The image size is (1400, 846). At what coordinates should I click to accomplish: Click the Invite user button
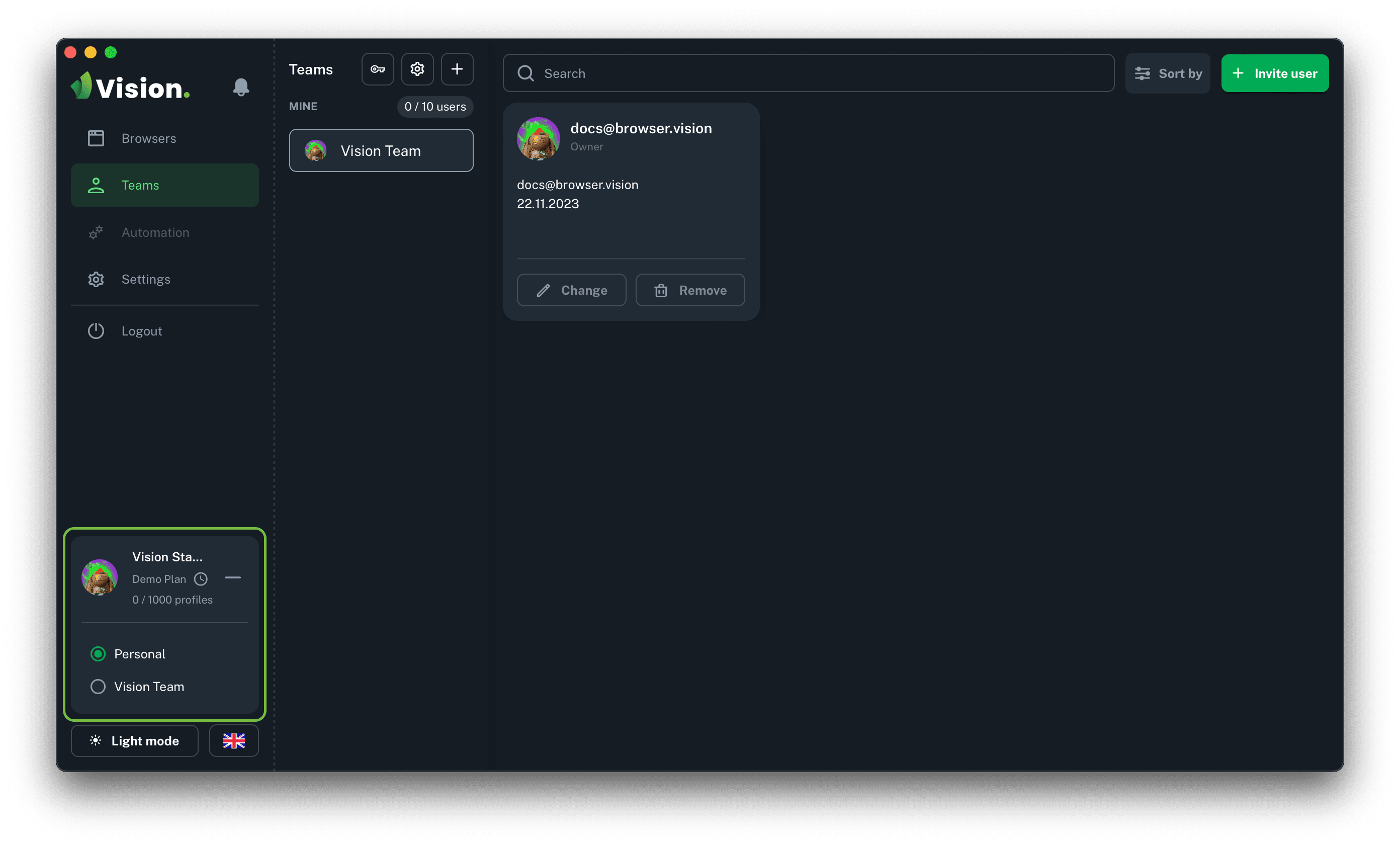[x=1274, y=73]
